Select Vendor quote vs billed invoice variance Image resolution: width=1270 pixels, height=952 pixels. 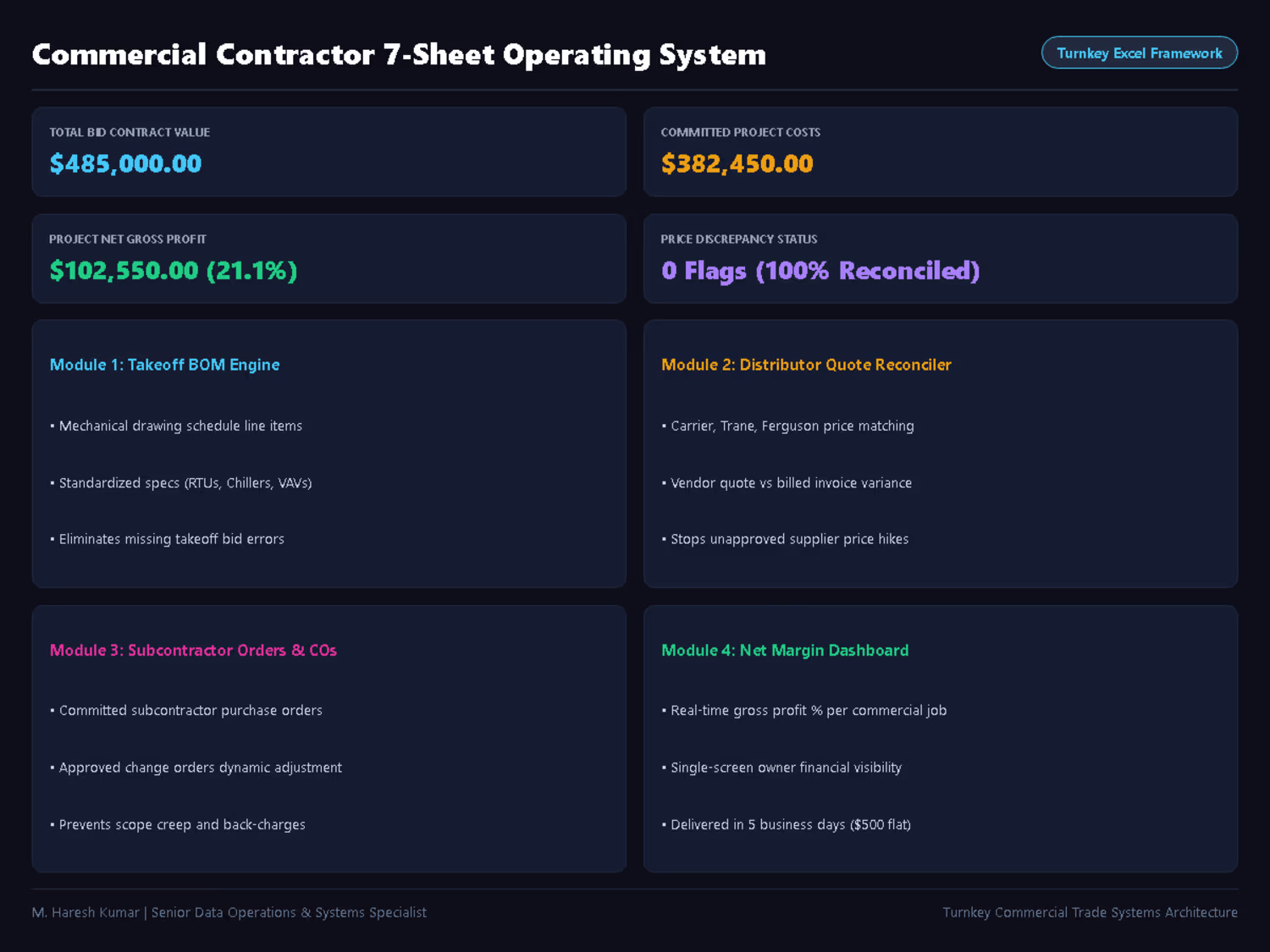(787, 483)
